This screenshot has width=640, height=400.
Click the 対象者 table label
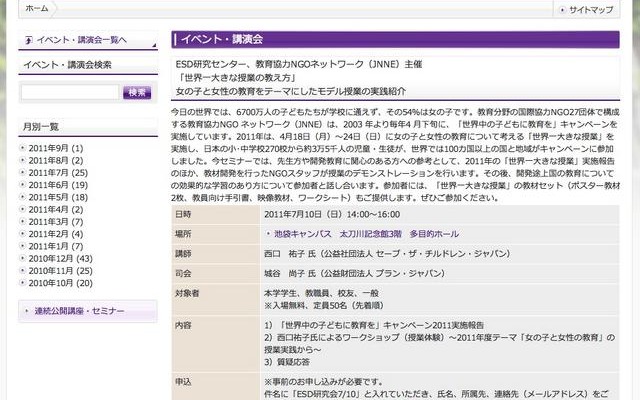coord(187,293)
